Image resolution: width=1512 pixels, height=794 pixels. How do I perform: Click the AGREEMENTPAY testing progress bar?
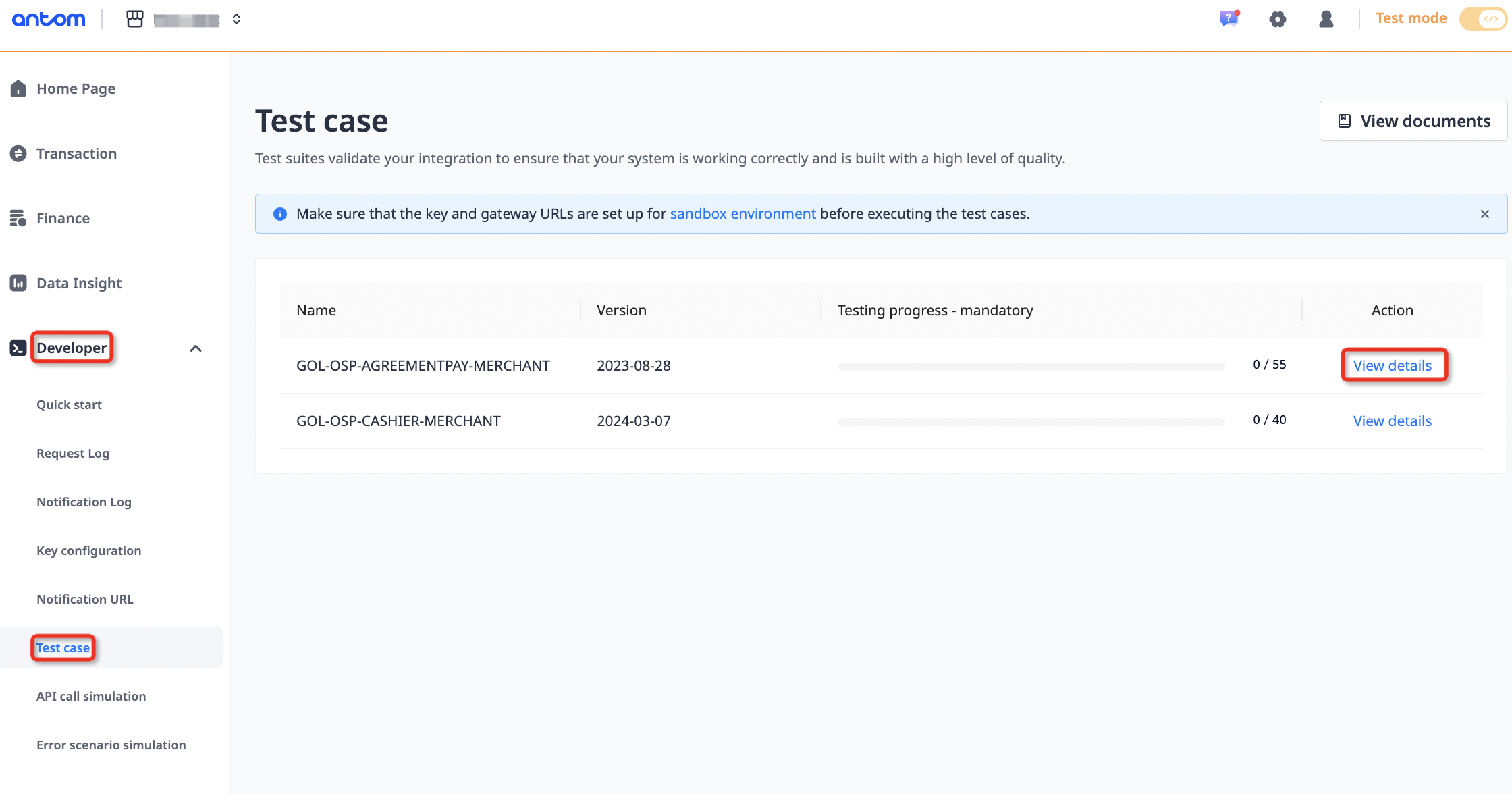[1031, 366]
